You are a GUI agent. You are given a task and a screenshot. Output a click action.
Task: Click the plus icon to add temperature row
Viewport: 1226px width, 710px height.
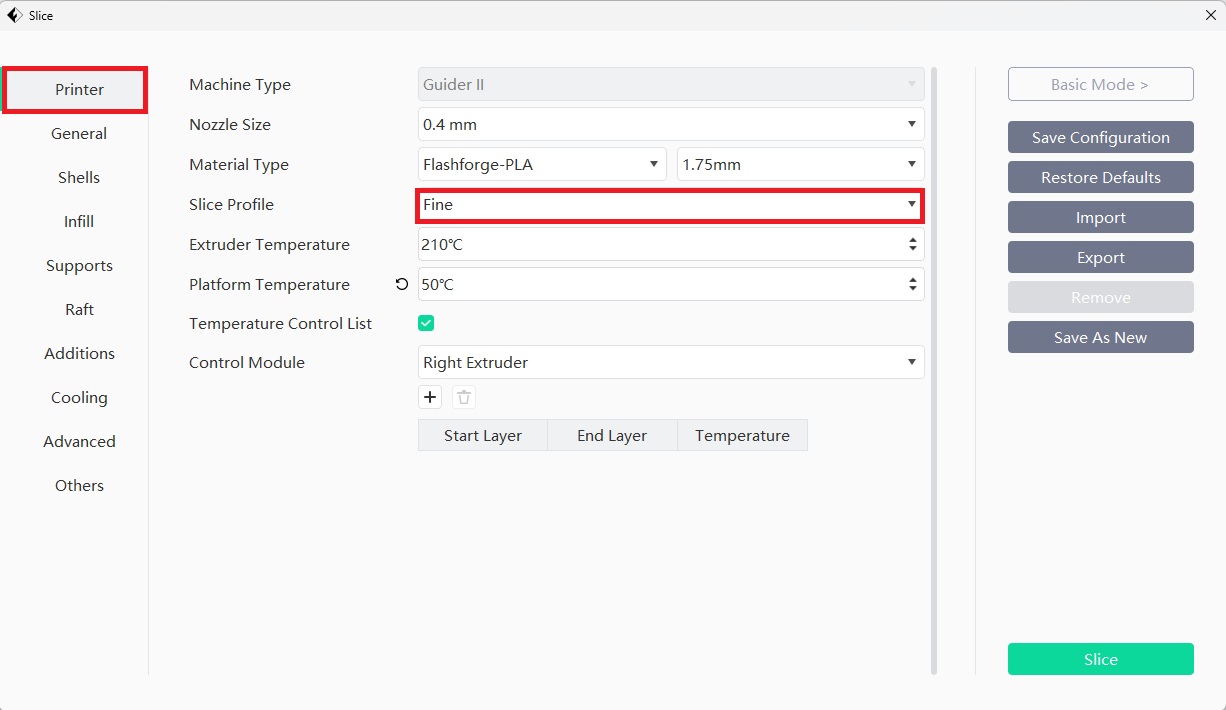click(x=430, y=397)
